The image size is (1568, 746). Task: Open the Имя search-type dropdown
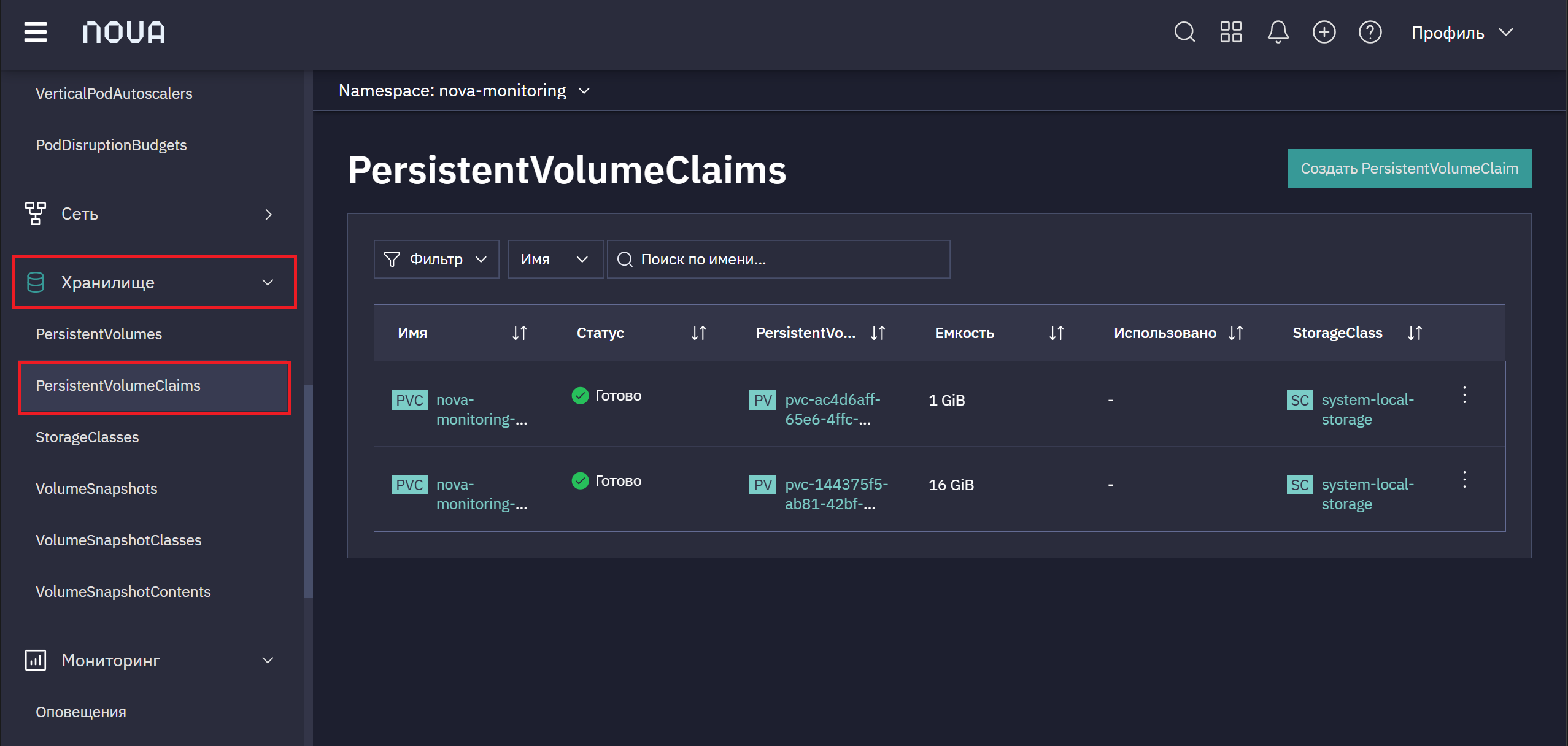click(x=555, y=260)
